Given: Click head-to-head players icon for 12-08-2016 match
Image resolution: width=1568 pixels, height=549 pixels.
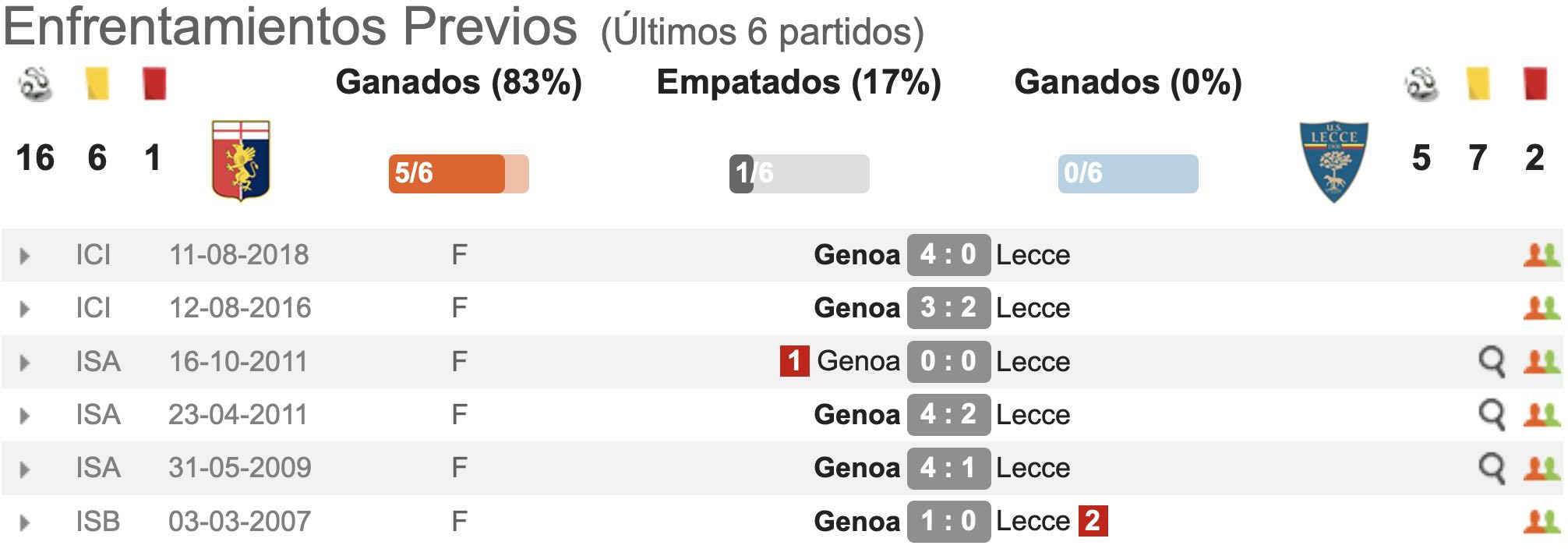Looking at the screenshot, I should coord(1542,308).
